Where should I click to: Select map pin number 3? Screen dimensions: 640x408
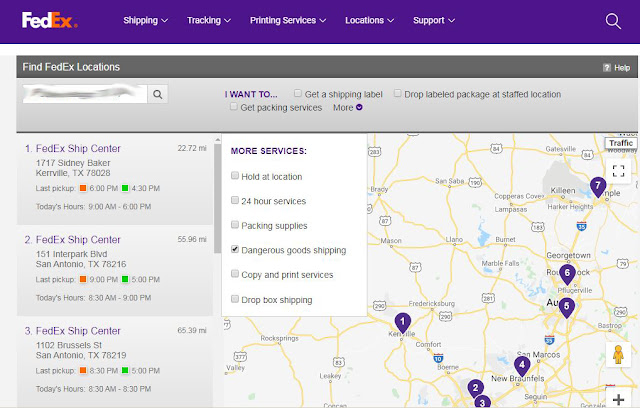(482, 402)
